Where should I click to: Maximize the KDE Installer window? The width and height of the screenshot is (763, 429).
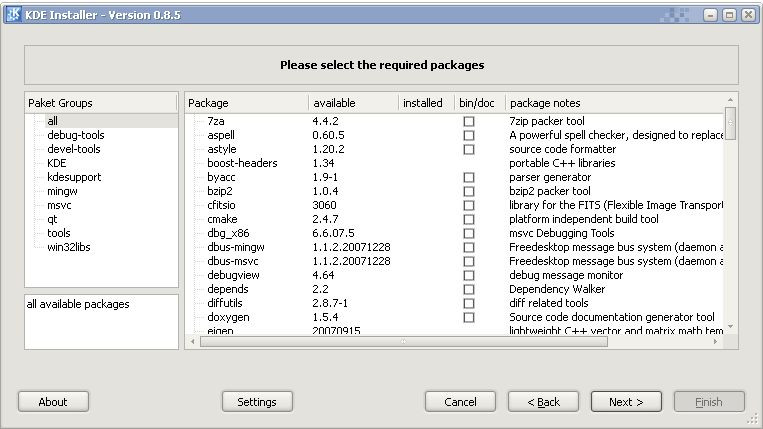pyautogui.click(x=729, y=15)
